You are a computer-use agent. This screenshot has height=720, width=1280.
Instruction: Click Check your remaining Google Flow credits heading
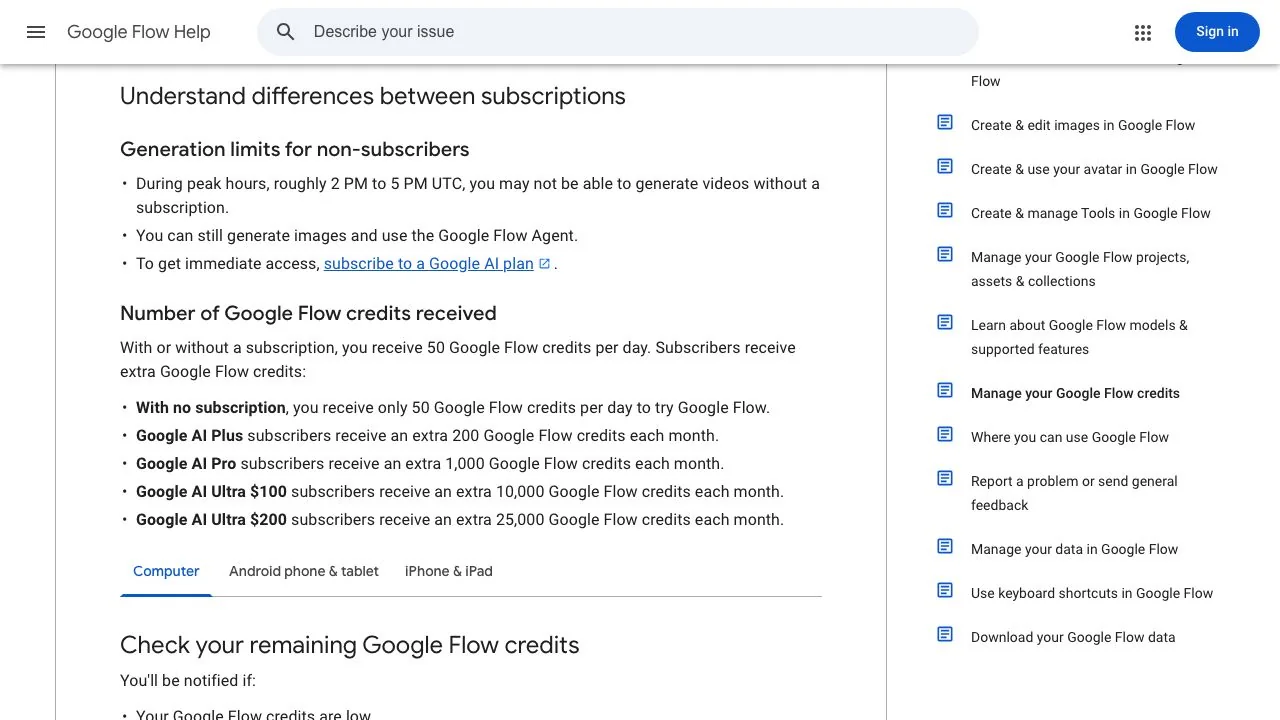point(350,645)
